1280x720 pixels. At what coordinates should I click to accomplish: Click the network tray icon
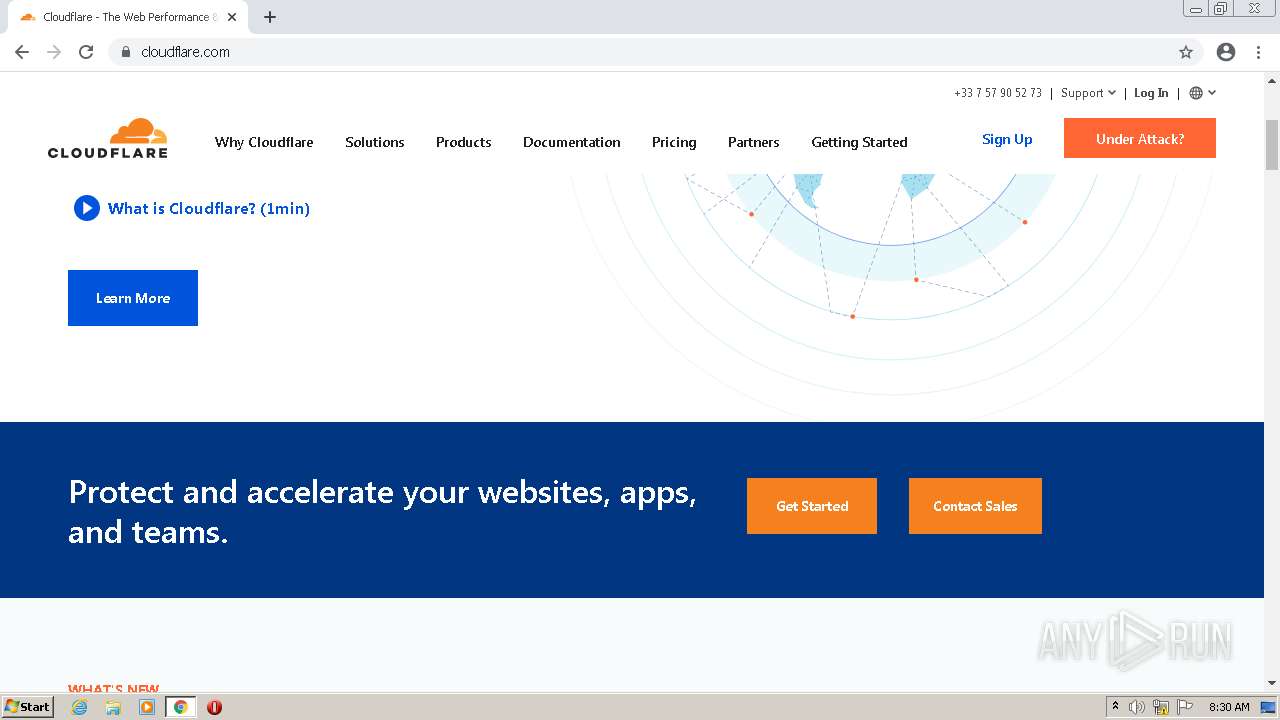[x=1161, y=707]
